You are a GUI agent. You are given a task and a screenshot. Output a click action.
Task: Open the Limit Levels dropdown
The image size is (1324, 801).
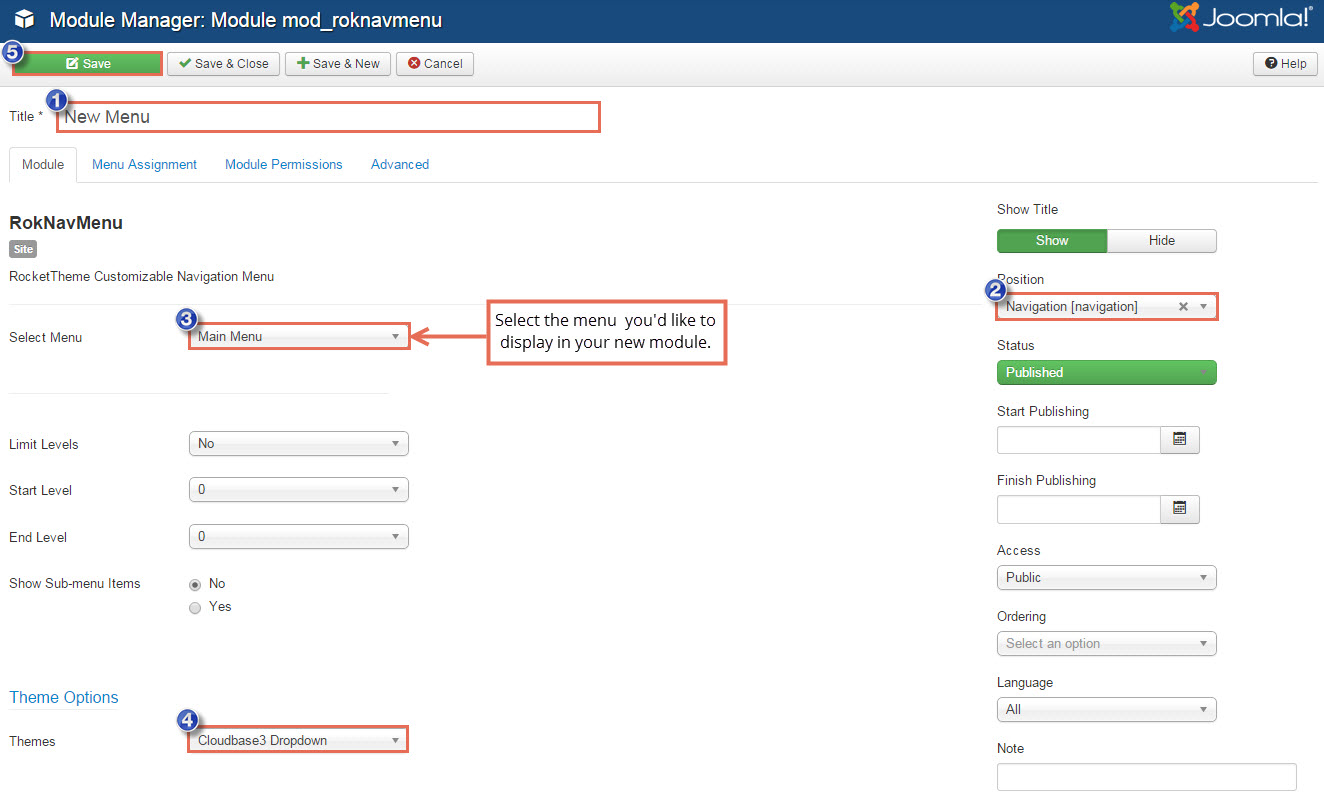(x=298, y=444)
